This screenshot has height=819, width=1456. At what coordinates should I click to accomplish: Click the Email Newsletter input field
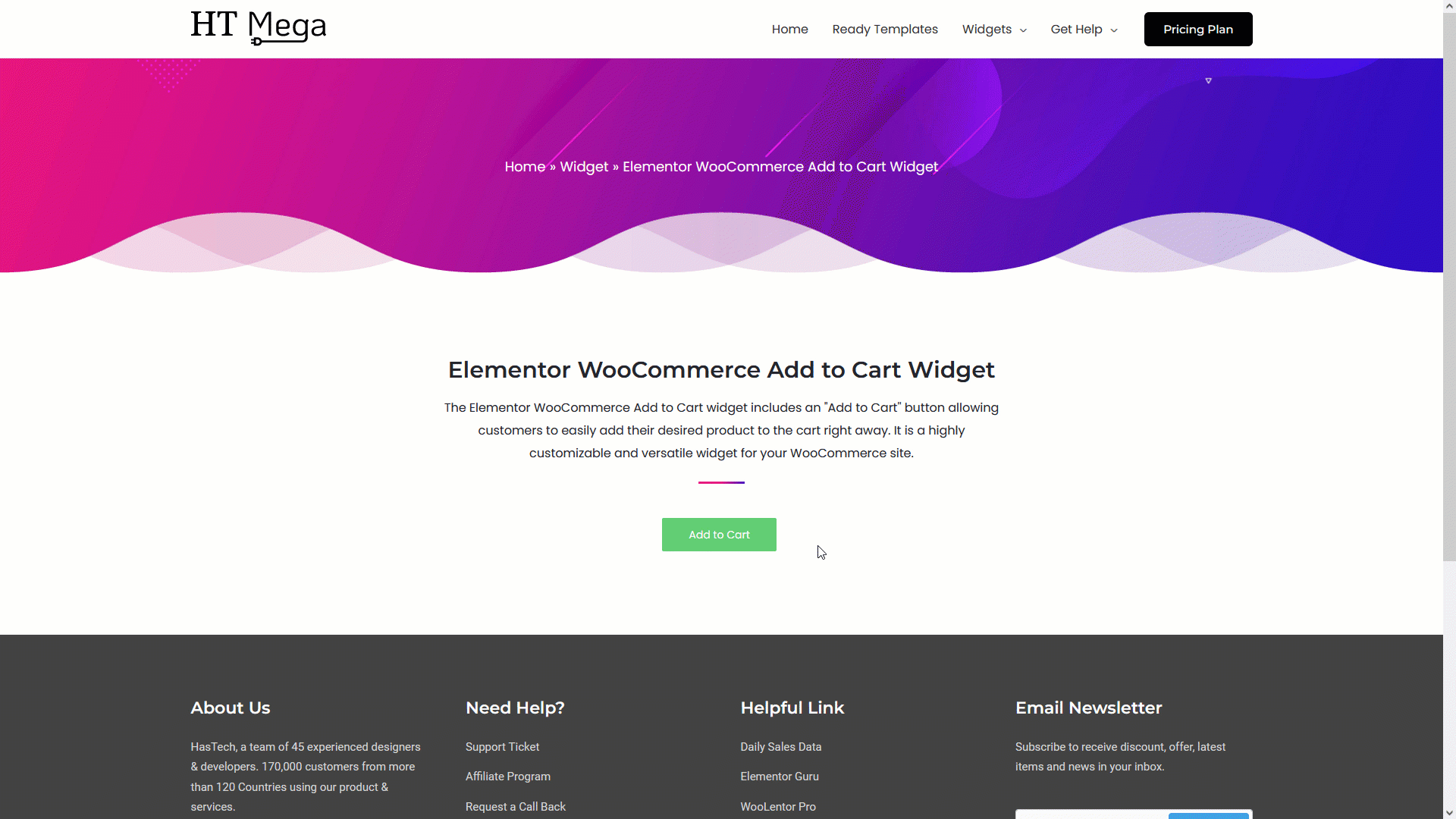coord(1090,815)
